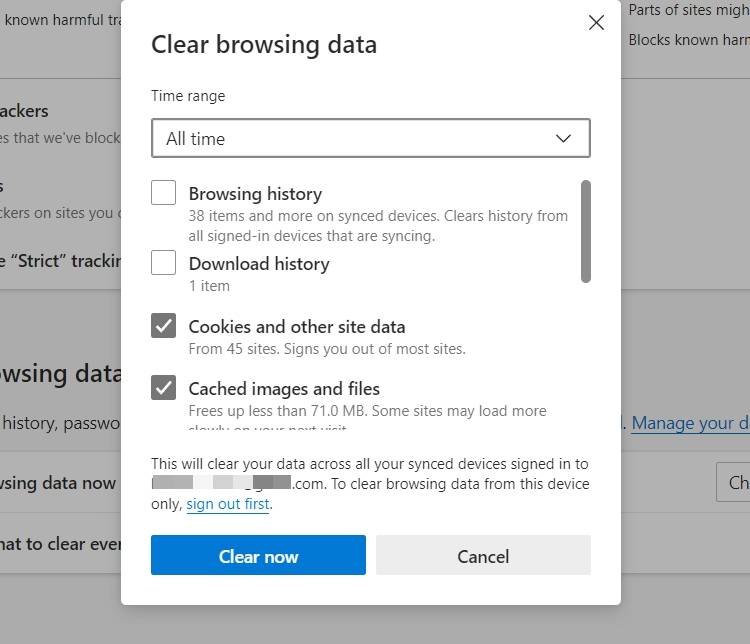Follow the "sign out first" link
The height and width of the screenshot is (644, 750).
click(228, 504)
